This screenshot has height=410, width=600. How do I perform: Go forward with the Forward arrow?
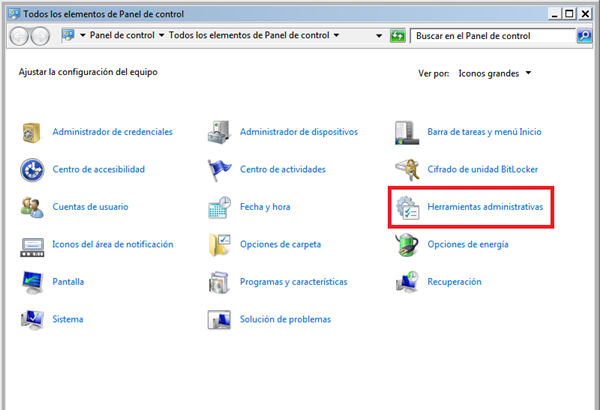(40, 36)
